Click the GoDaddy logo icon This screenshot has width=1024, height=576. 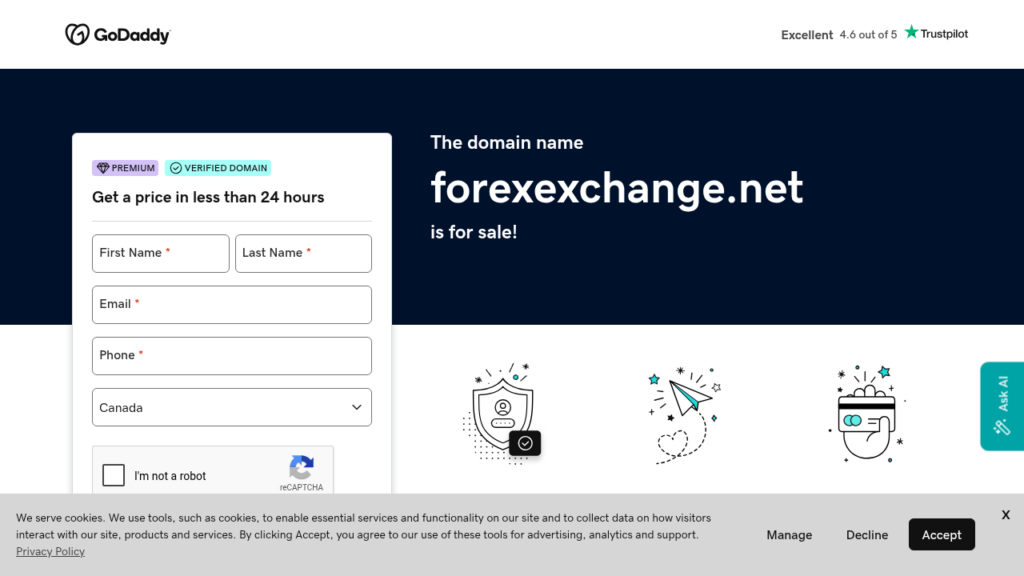coord(76,33)
